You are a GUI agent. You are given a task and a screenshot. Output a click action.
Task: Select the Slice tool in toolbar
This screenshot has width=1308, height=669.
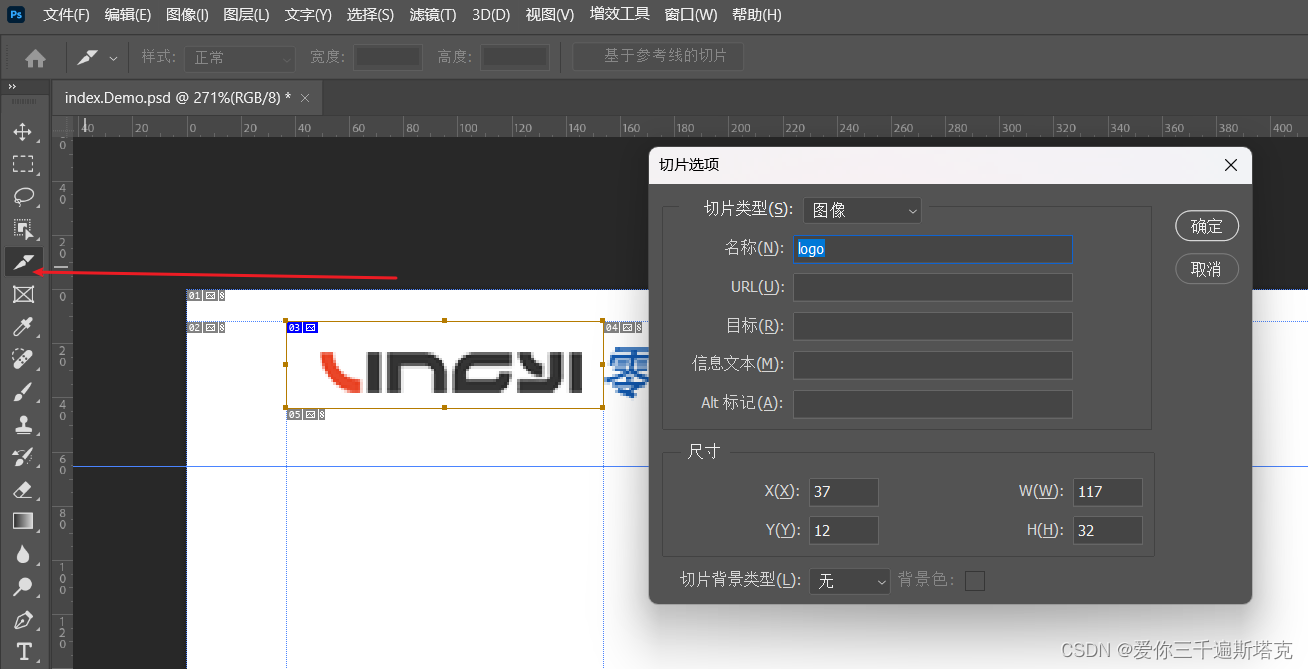[23, 262]
